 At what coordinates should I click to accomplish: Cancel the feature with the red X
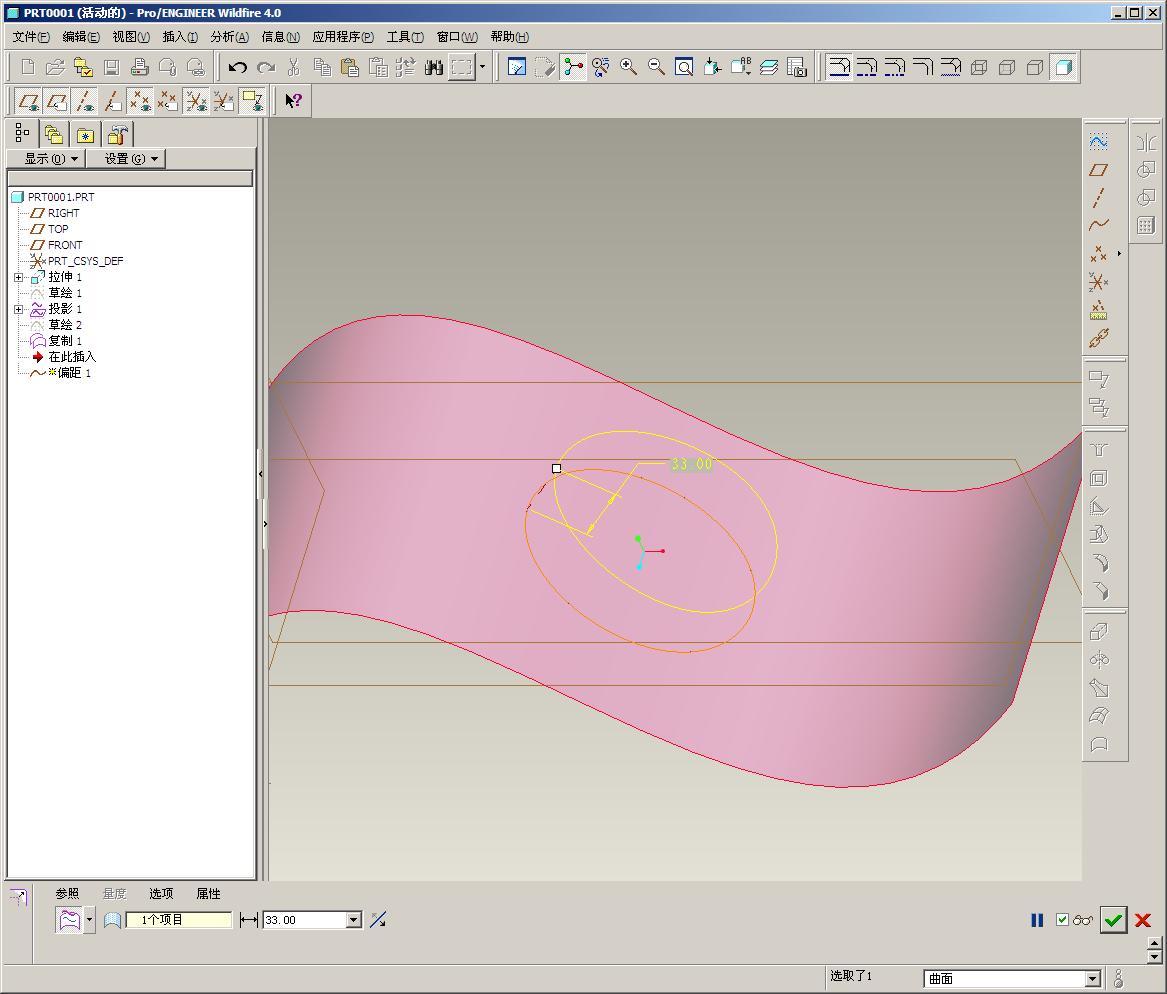(x=1143, y=920)
